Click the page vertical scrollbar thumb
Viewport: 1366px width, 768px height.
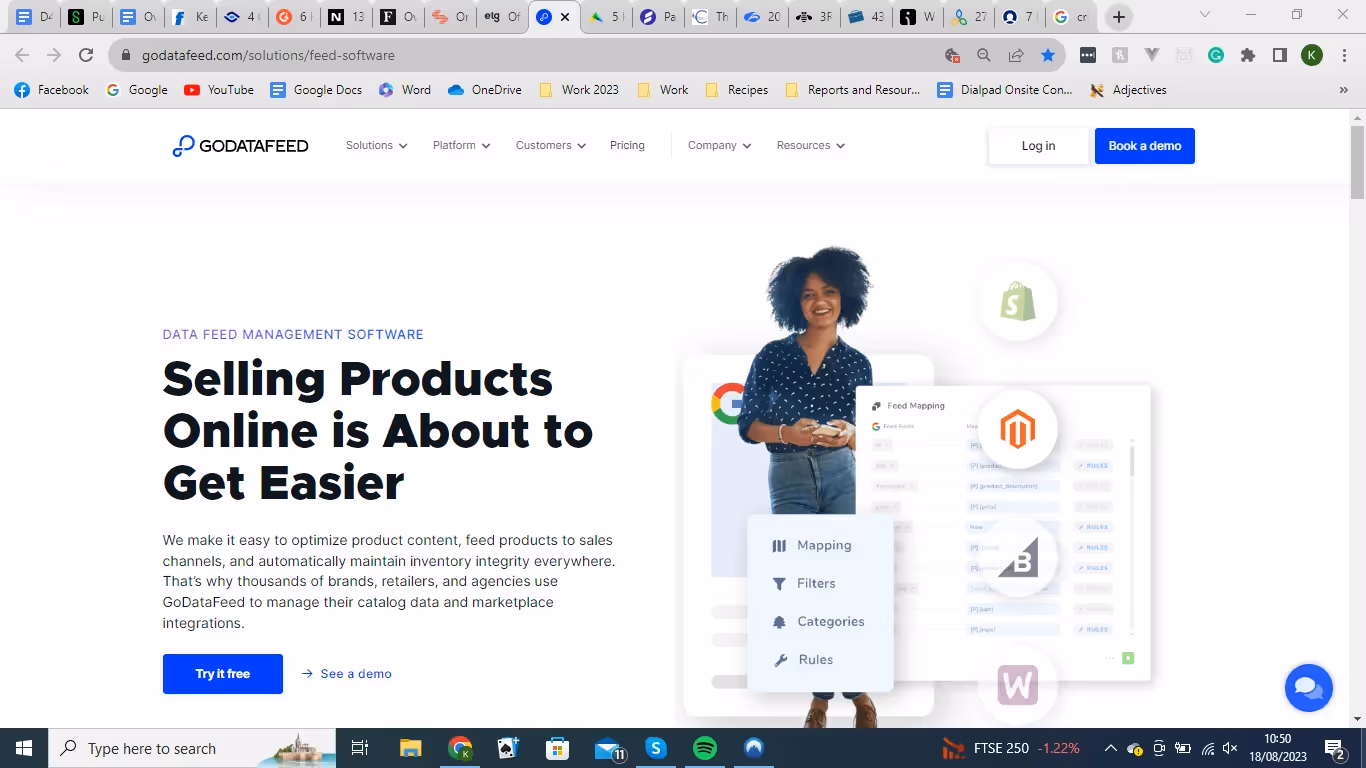coord(1357,162)
